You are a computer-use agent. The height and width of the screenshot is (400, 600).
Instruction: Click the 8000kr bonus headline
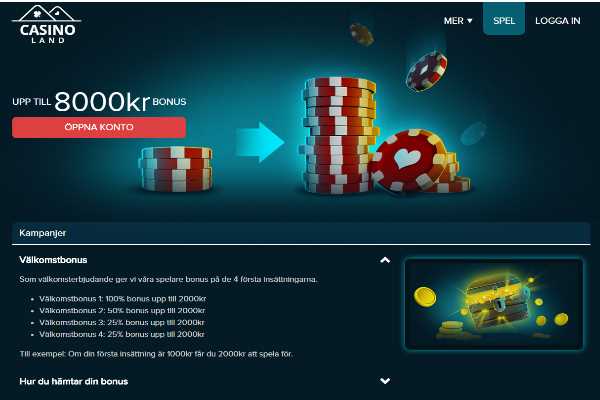[x=99, y=102]
